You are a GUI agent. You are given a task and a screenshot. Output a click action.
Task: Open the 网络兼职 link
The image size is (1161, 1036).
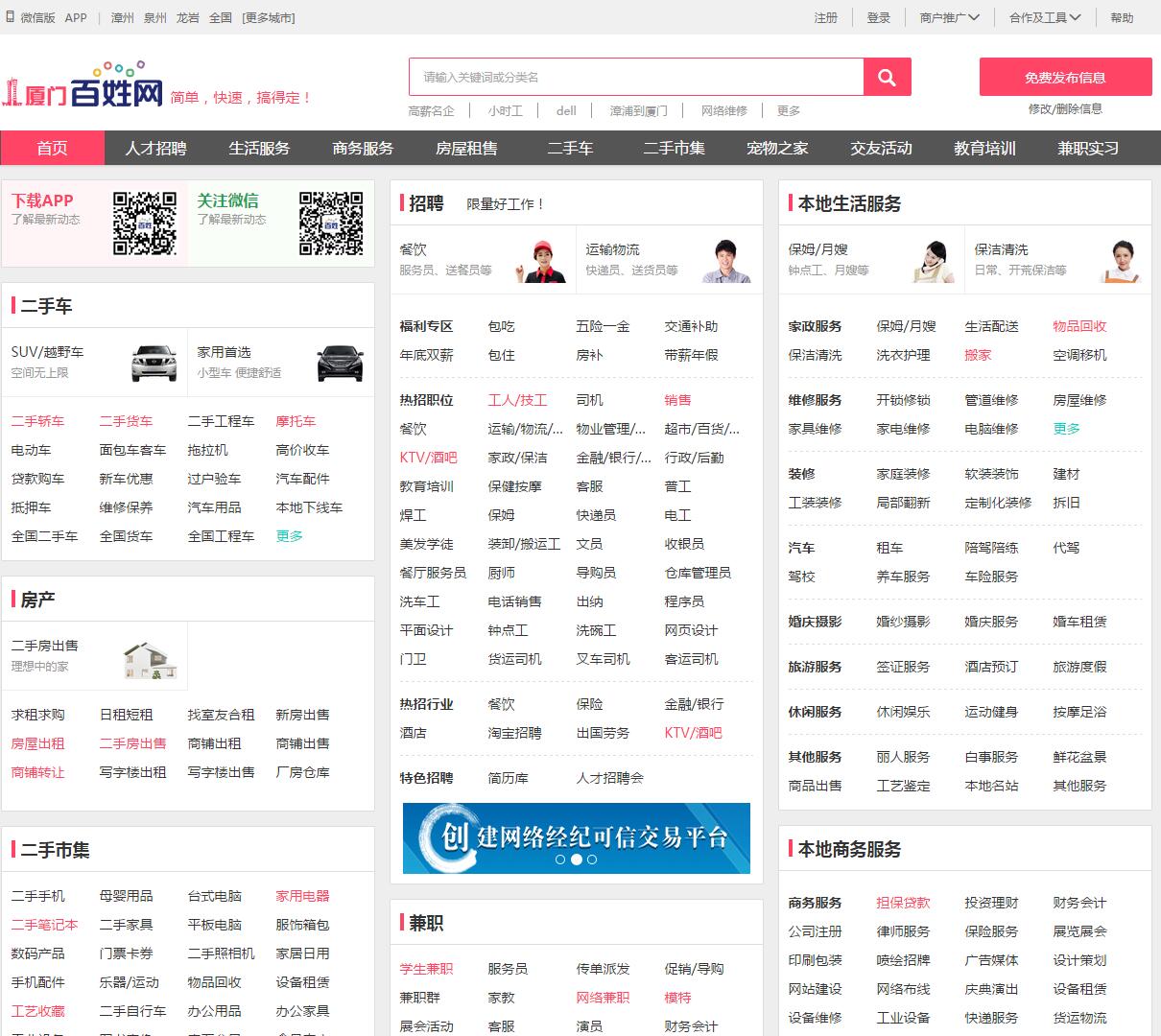(604, 998)
